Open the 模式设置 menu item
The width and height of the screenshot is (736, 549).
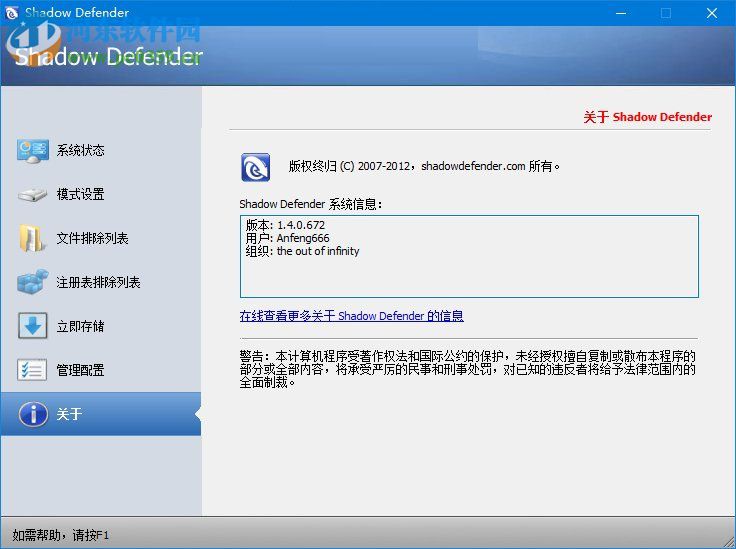(x=101, y=194)
